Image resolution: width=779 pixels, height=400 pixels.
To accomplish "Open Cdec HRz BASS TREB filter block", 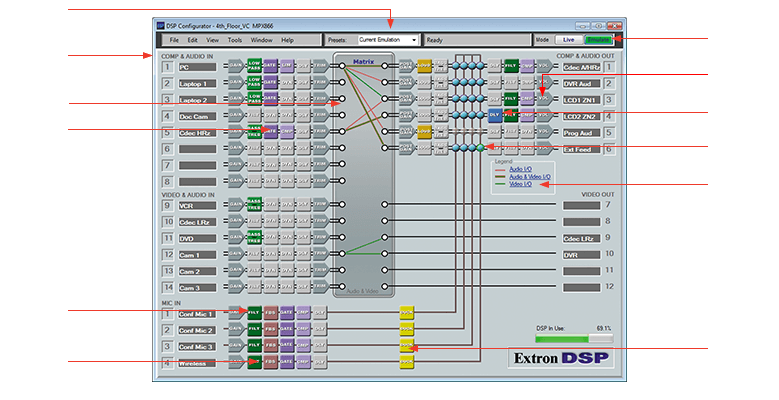I will (254, 132).
